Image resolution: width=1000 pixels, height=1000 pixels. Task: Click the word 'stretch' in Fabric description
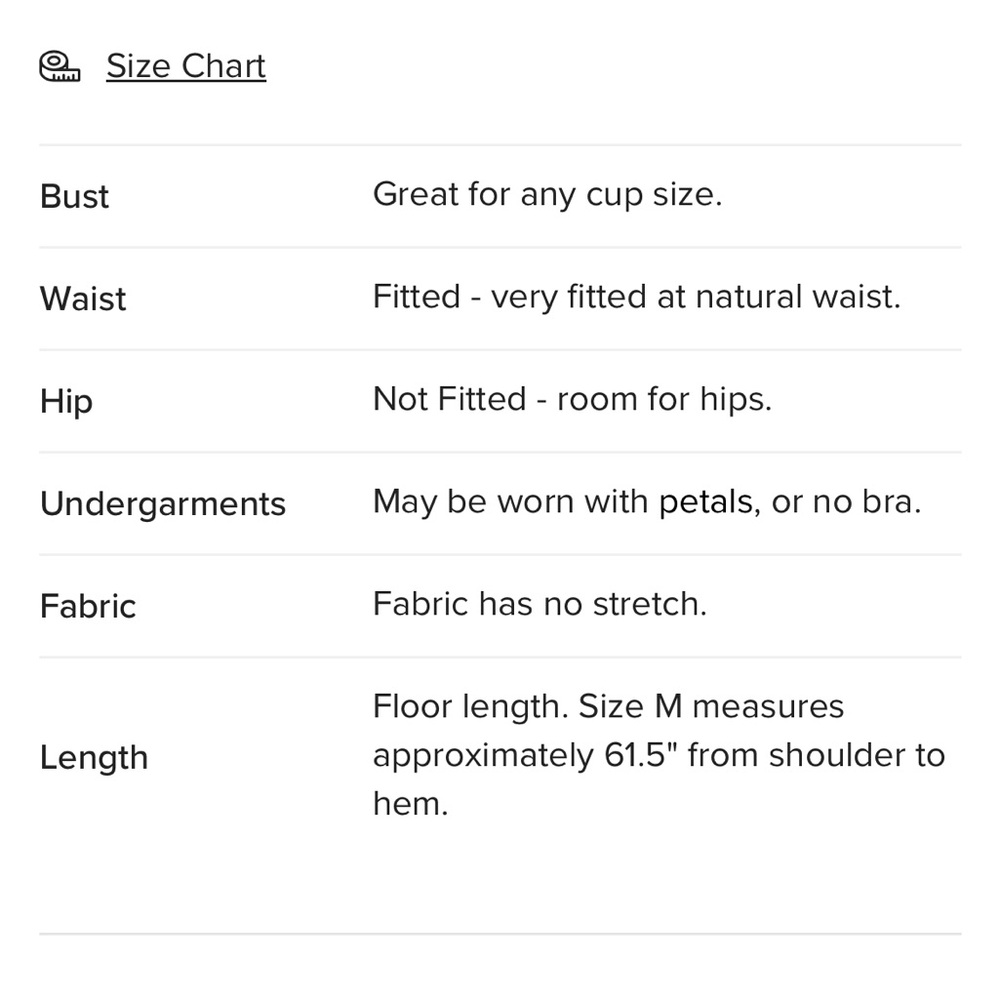click(650, 604)
